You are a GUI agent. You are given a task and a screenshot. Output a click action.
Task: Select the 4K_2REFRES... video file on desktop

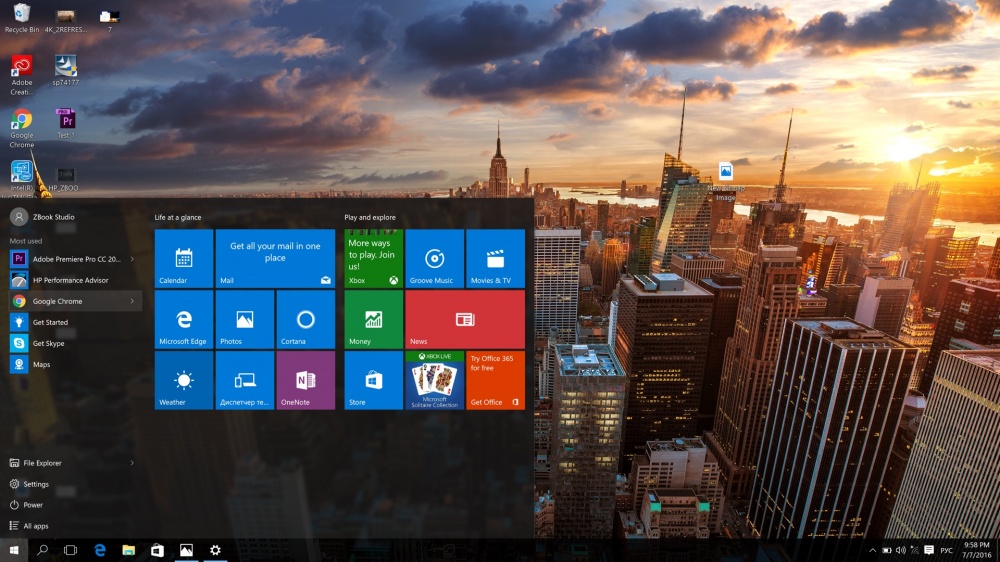66,21
